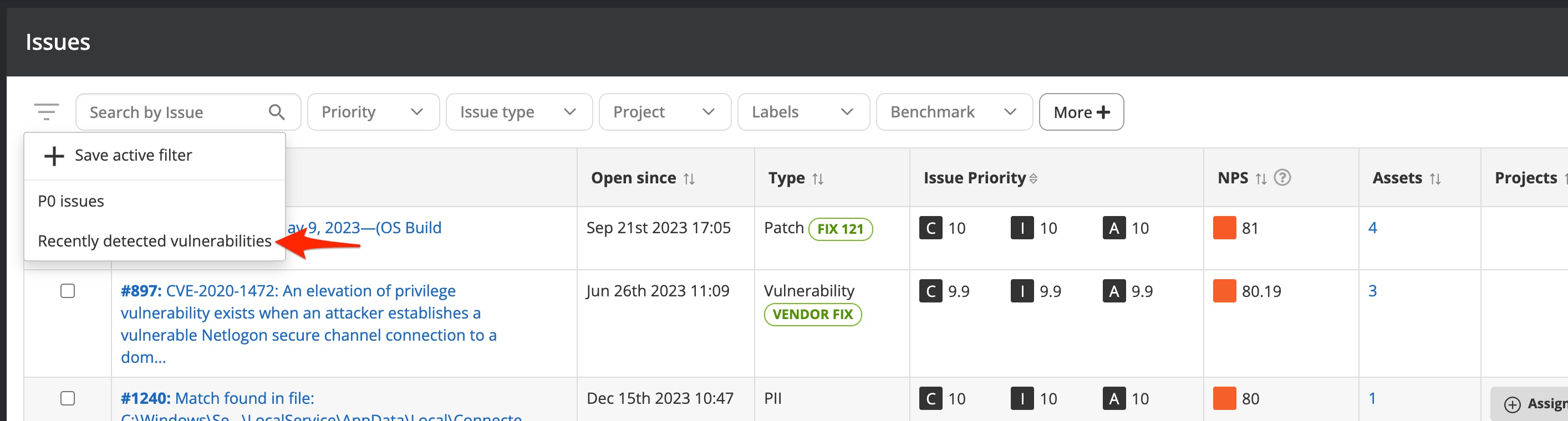The width and height of the screenshot is (1568, 421).
Task: Sort by Open since column arrows
Action: pos(689,179)
